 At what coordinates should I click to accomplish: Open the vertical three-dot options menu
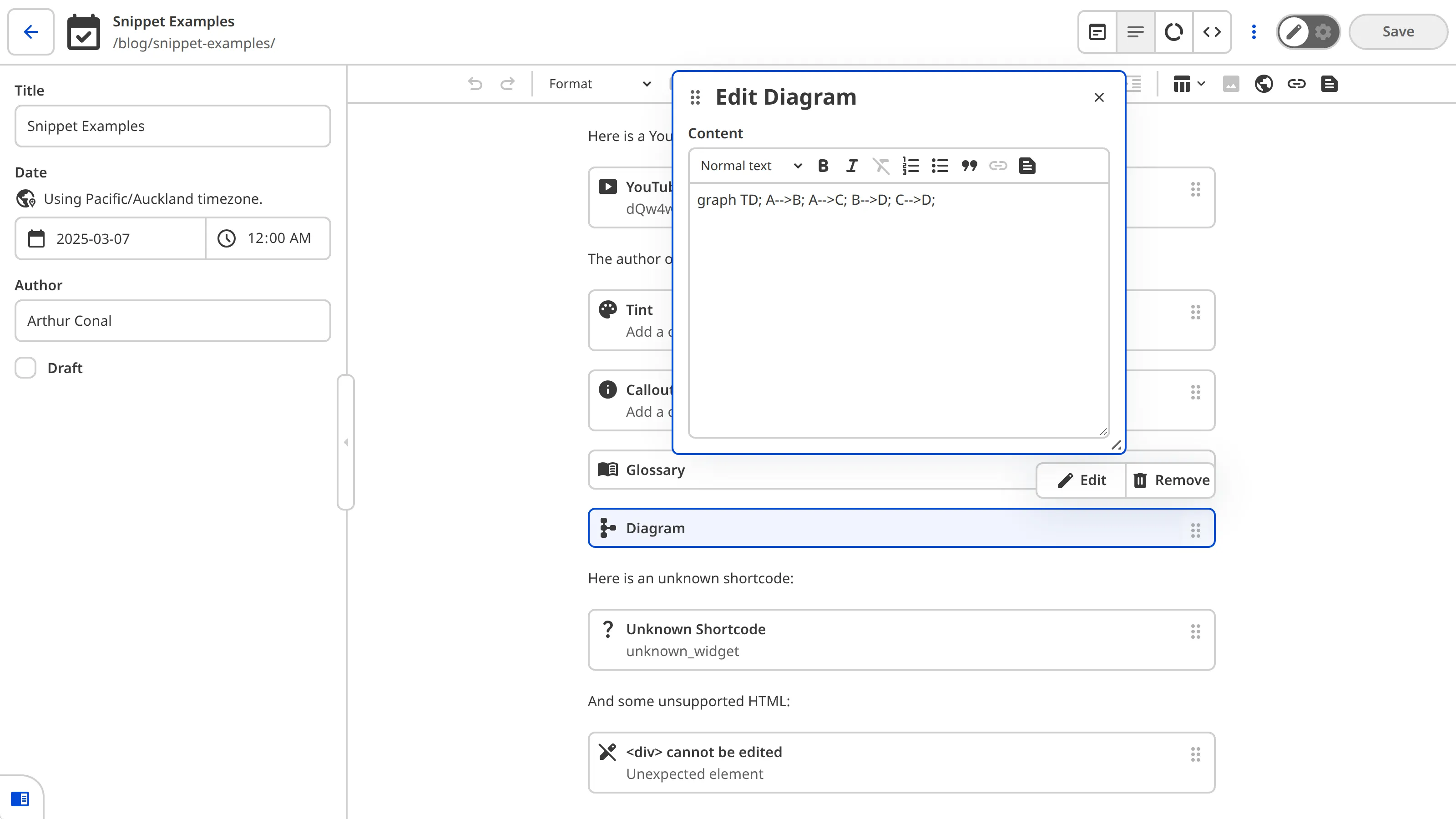(x=1254, y=32)
